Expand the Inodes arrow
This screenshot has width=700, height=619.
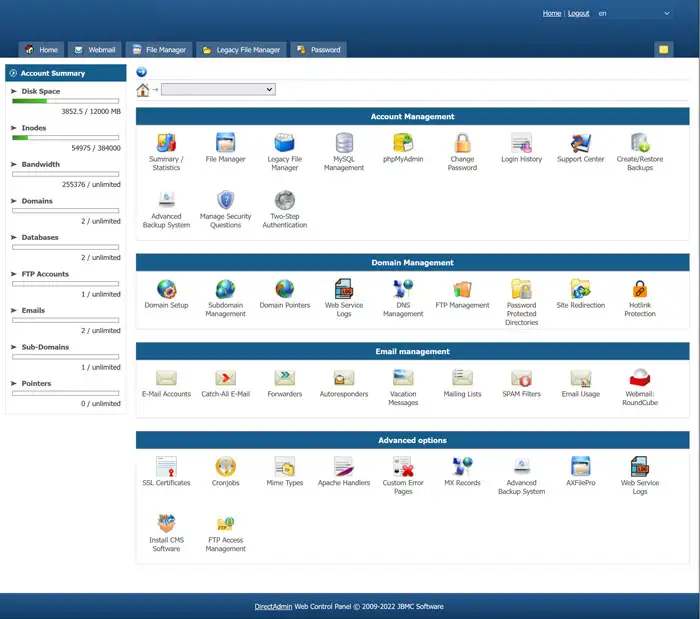coord(14,128)
